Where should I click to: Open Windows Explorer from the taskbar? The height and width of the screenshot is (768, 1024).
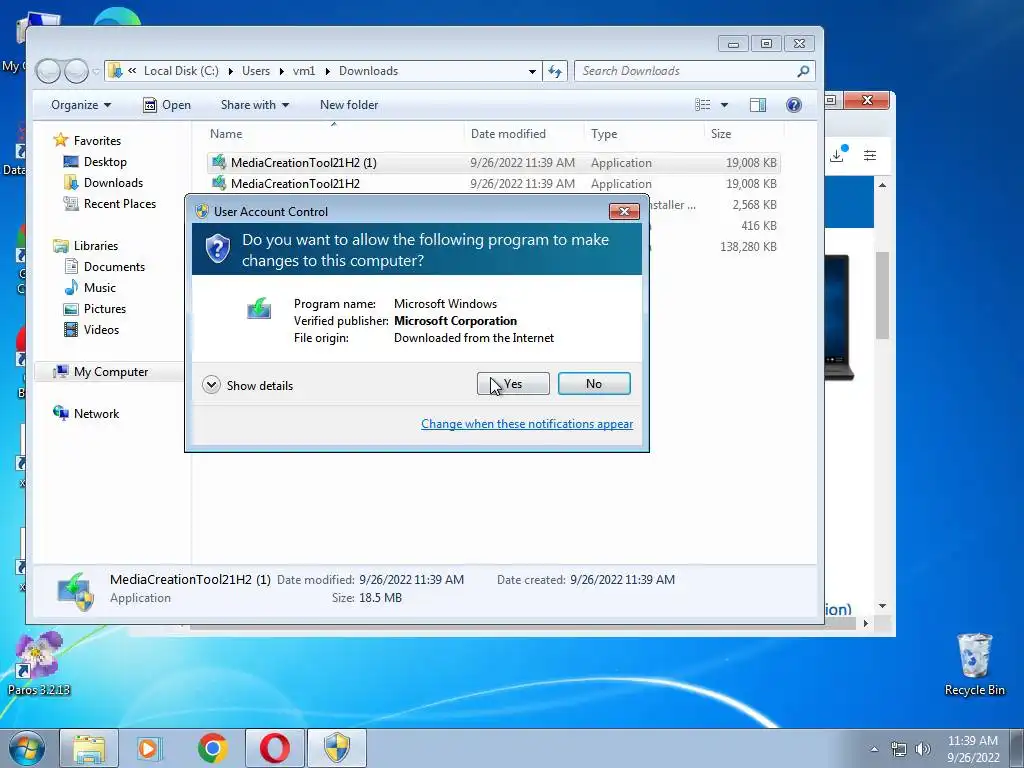coord(89,748)
